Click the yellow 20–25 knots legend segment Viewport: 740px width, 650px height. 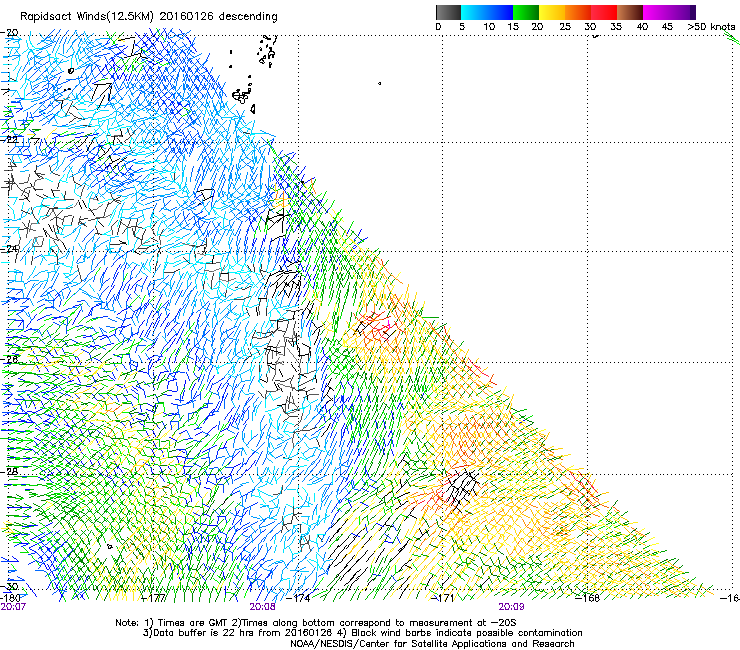552,12
